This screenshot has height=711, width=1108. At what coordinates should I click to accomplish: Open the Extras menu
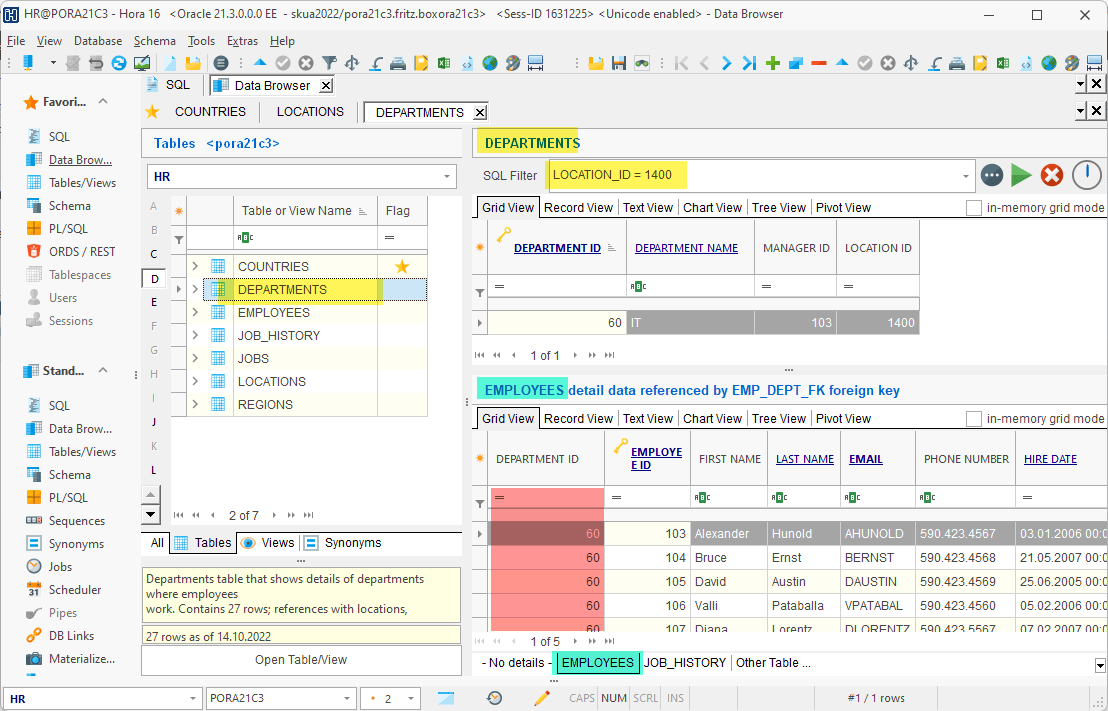coord(242,41)
